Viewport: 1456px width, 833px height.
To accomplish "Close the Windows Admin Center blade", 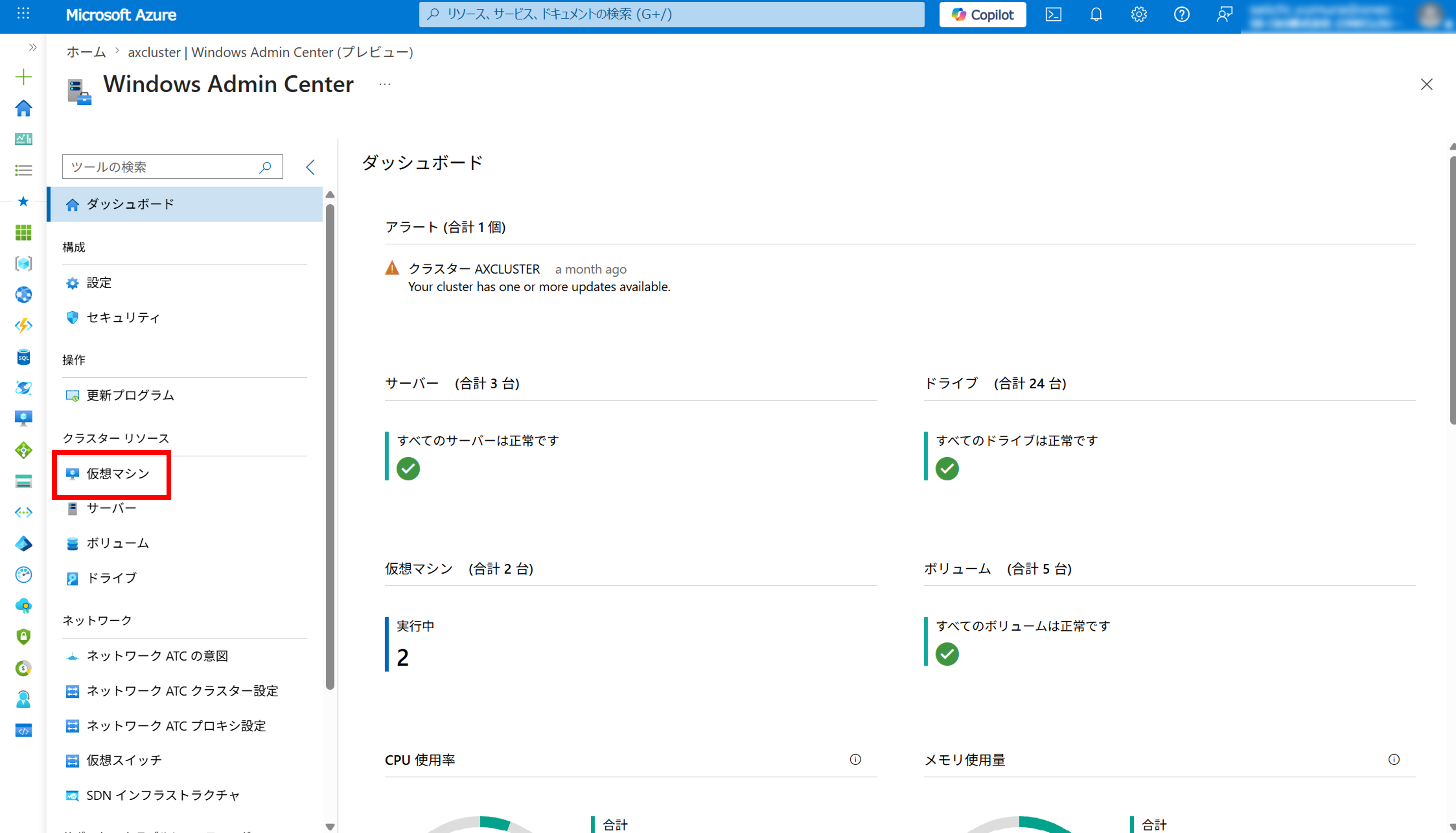I will (x=1426, y=85).
